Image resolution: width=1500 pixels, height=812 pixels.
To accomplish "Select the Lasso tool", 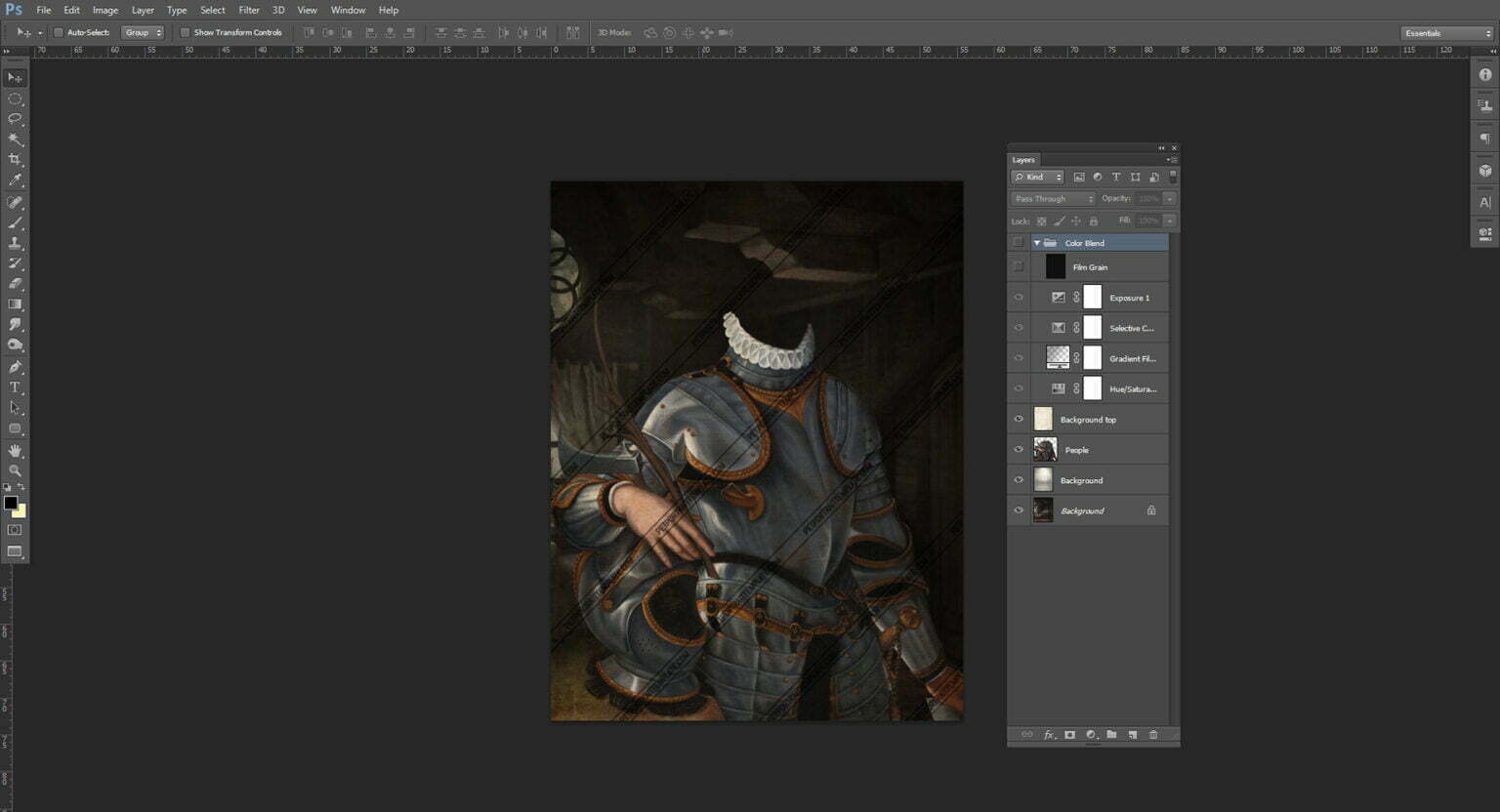I will click(15, 118).
